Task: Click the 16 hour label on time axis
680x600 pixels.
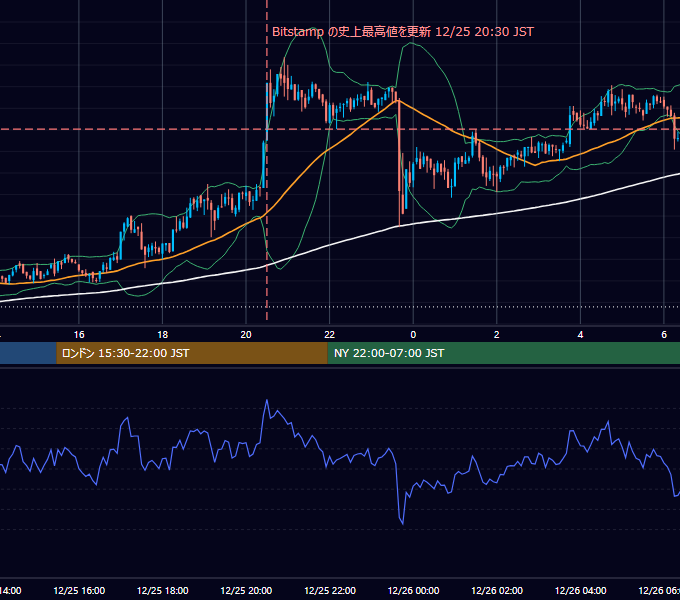Action: 79,335
